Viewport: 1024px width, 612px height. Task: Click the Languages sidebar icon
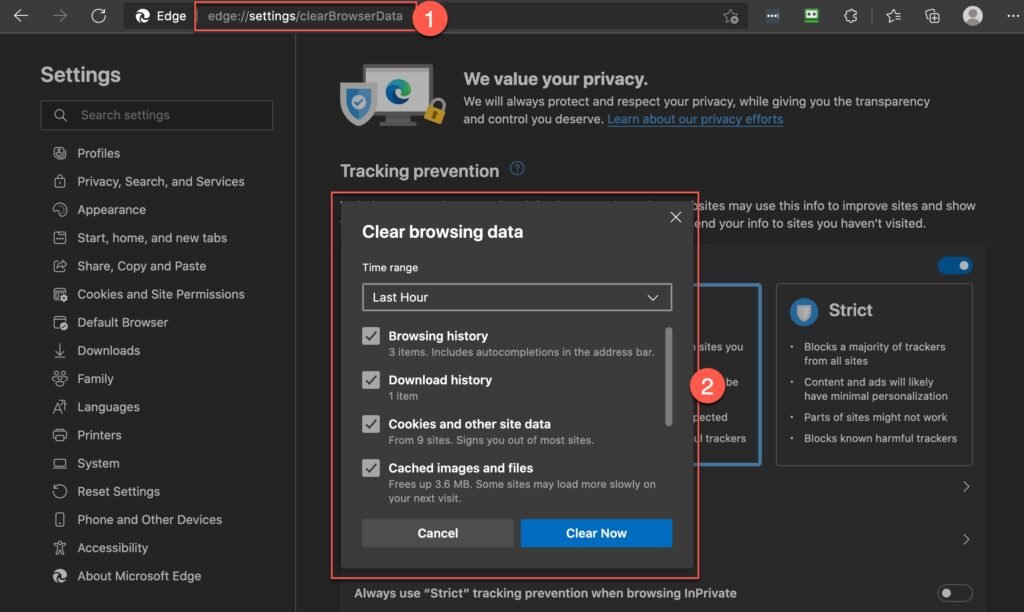(x=59, y=406)
